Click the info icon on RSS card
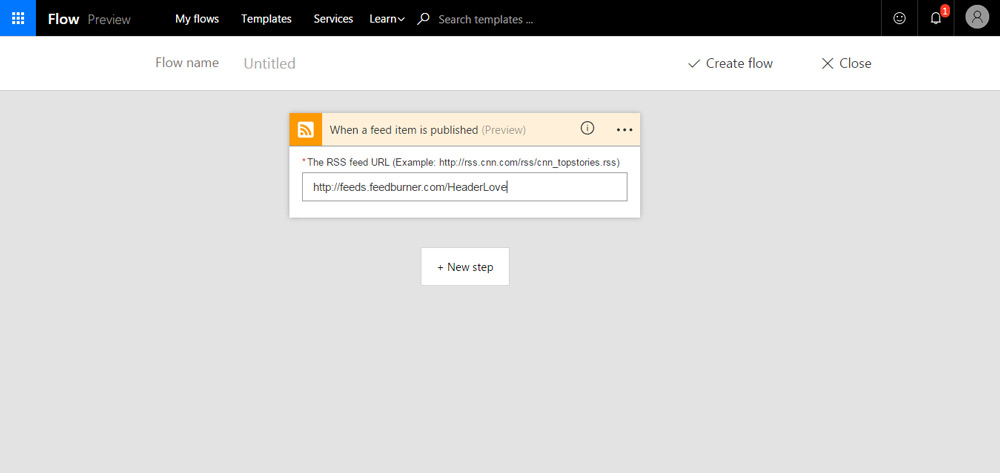The height and width of the screenshot is (473, 1000). tap(587, 128)
